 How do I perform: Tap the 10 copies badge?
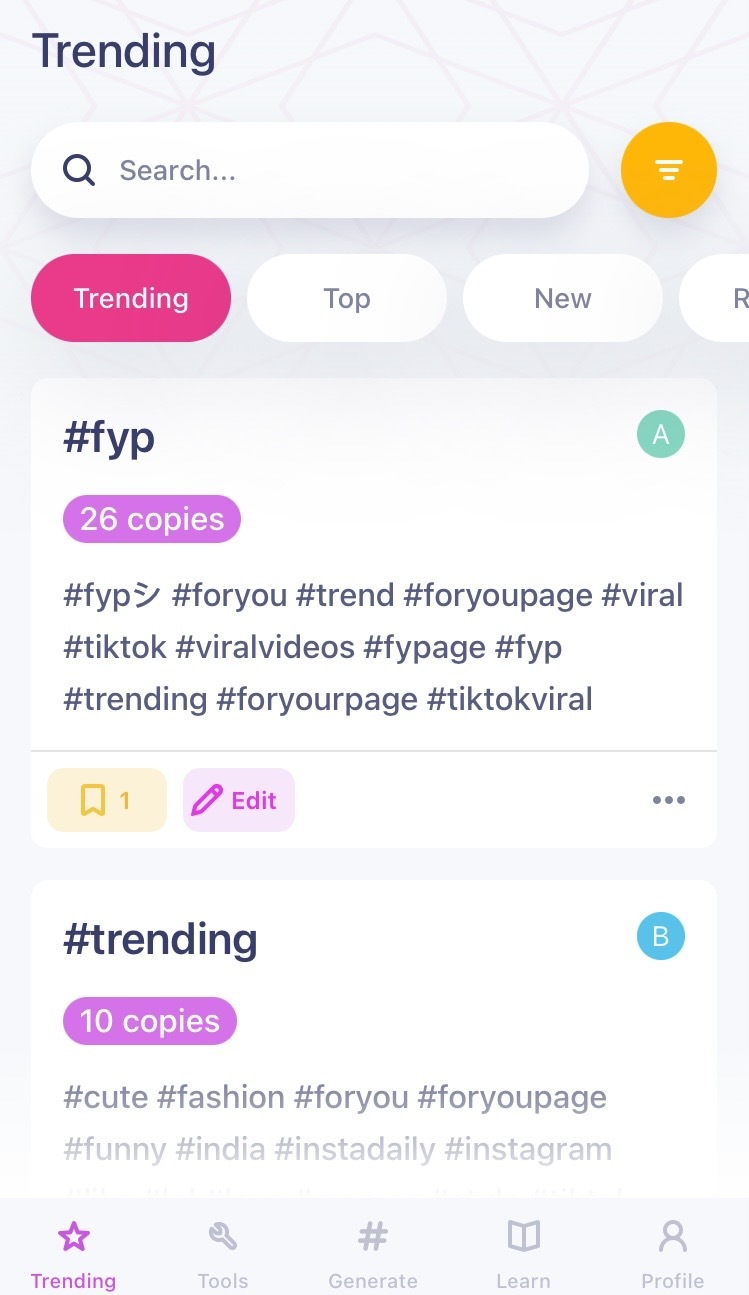150,1021
